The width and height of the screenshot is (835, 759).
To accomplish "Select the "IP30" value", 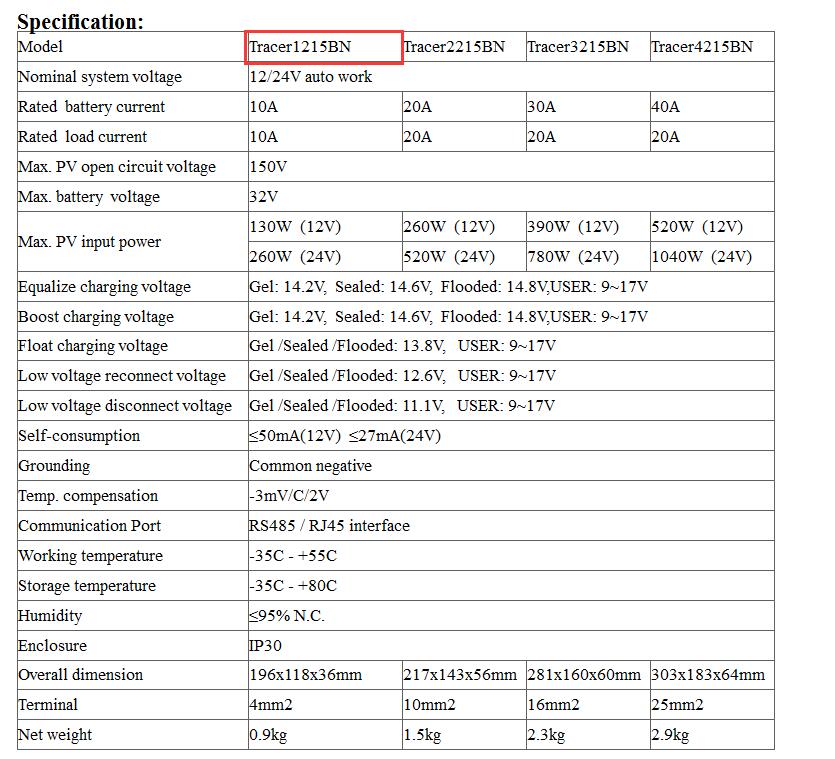I will click(x=265, y=646).
